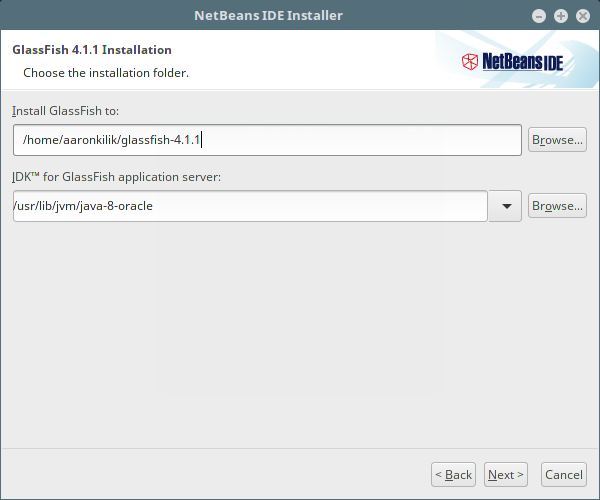This screenshot has height=500, width=600.
Task: Click the NetBeans IDE logo
Action: 512,62
